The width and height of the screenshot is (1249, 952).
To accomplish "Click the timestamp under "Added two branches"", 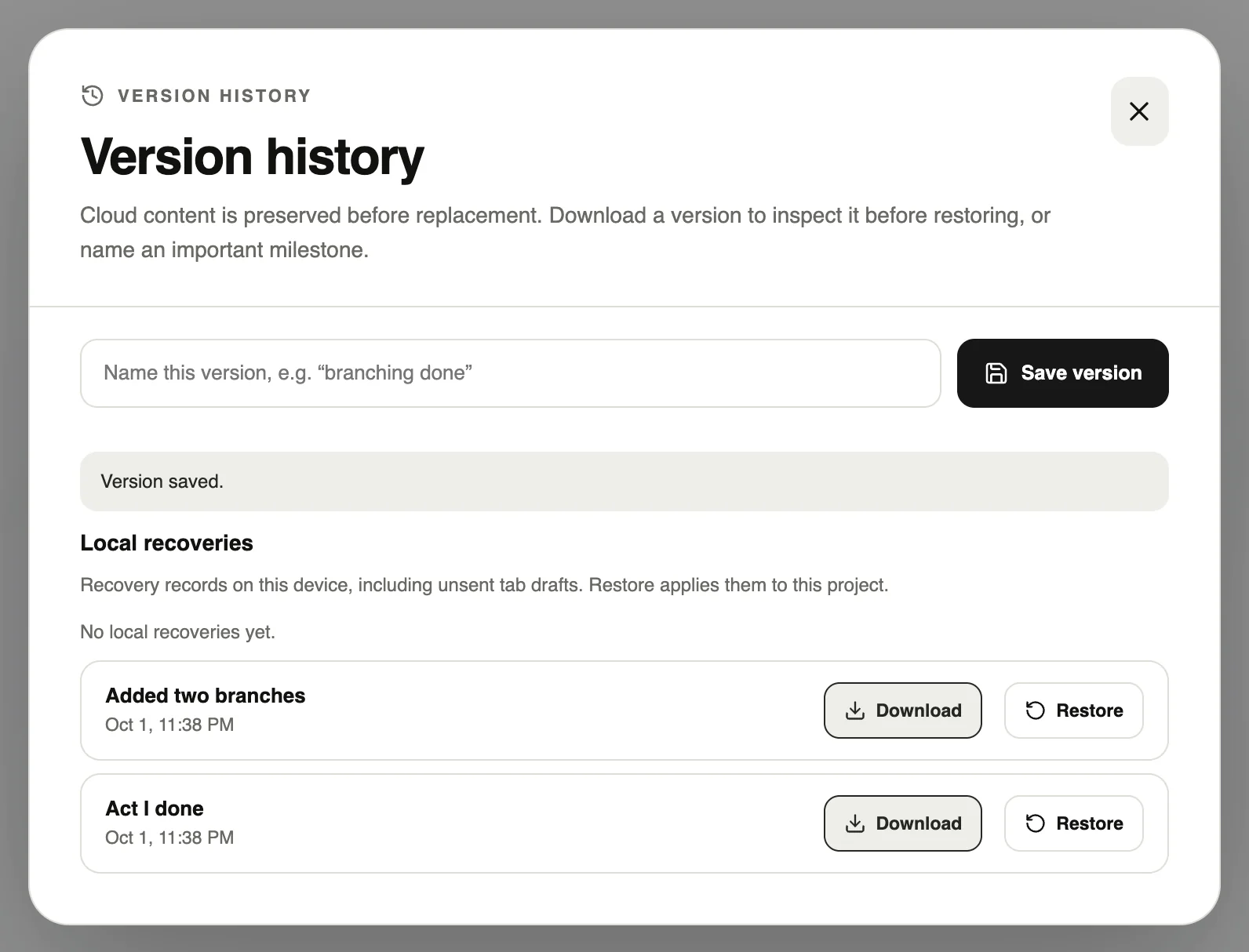I will tap(169, 725).
